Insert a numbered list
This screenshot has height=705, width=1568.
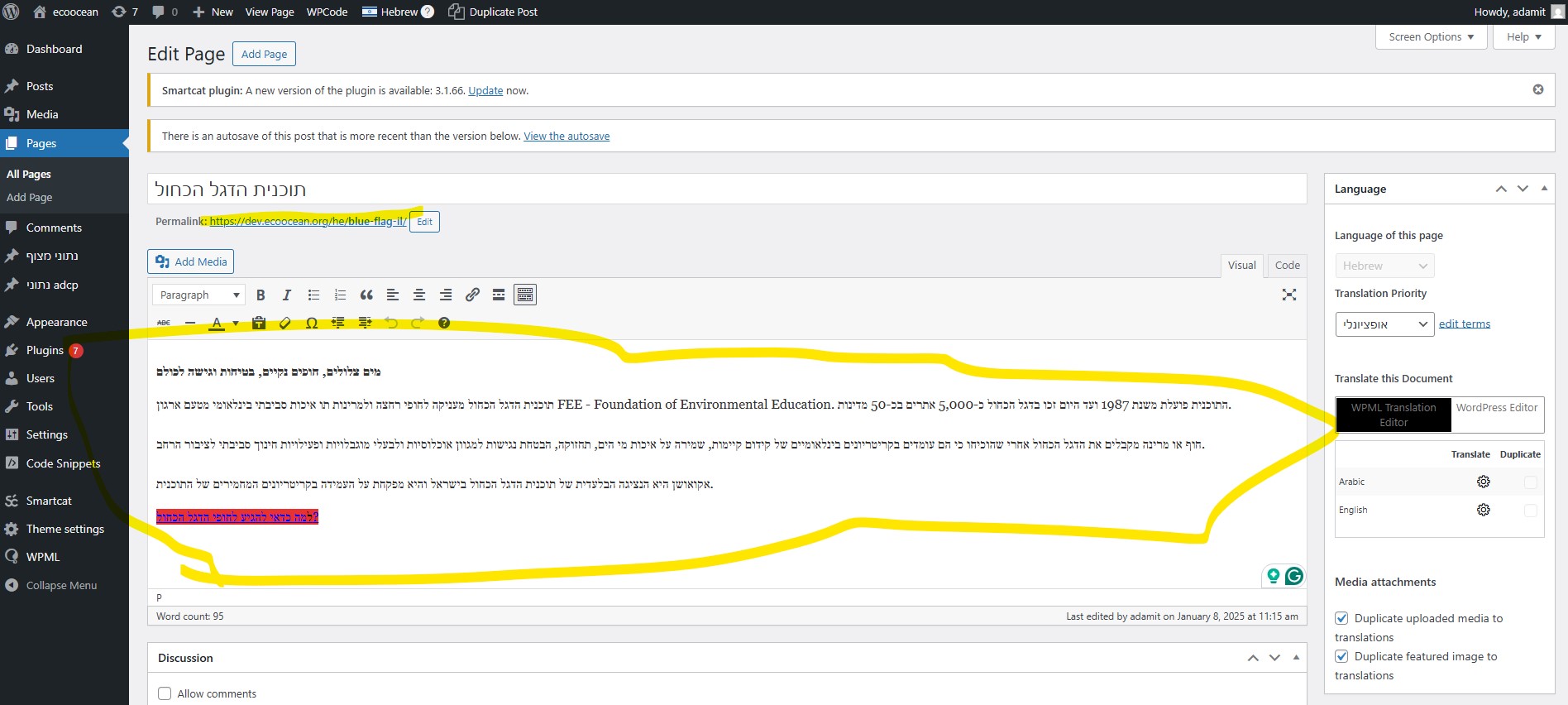tap(340, 295)
